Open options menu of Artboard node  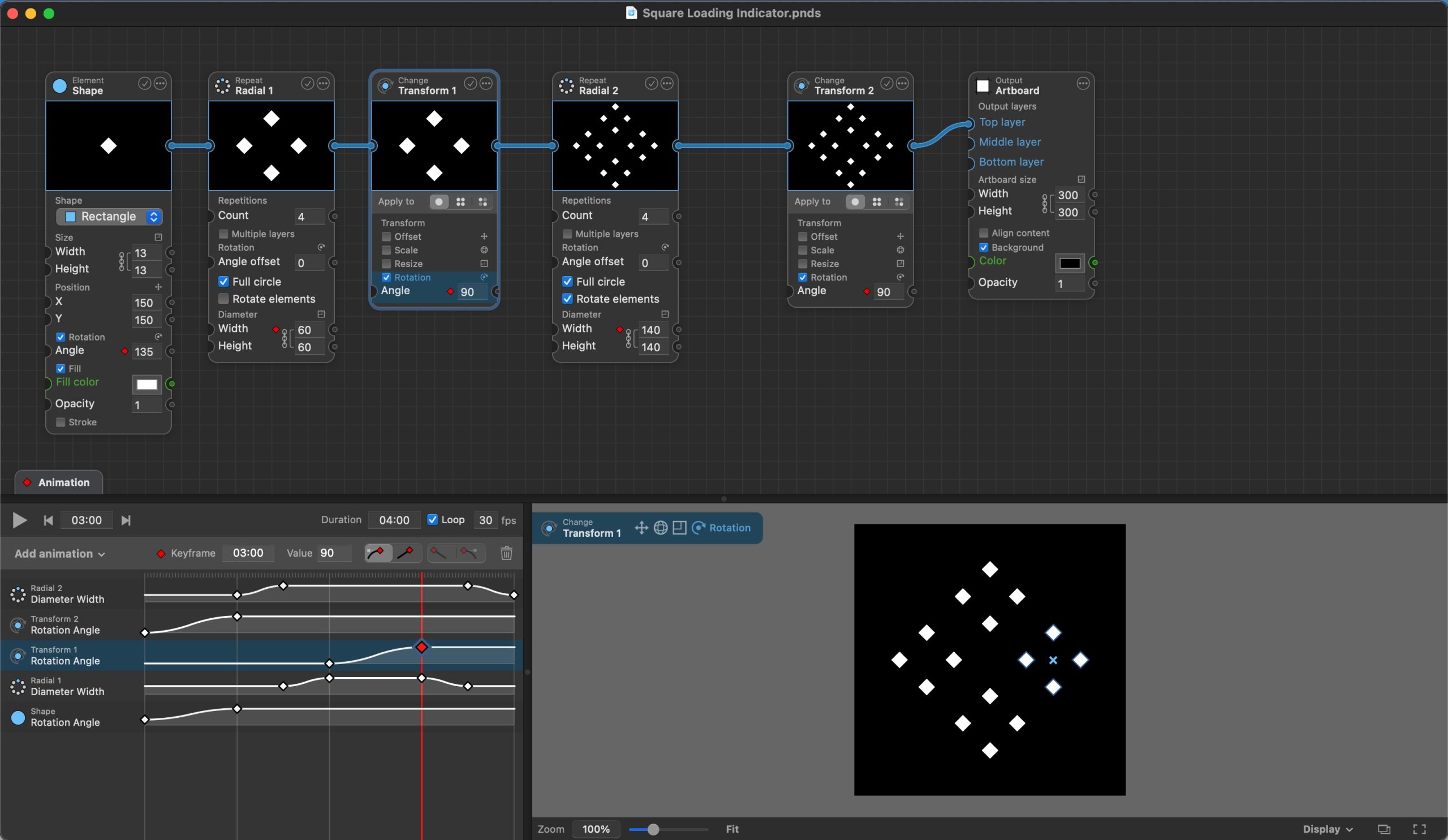pyautogui.click(x=1083, y=83)
